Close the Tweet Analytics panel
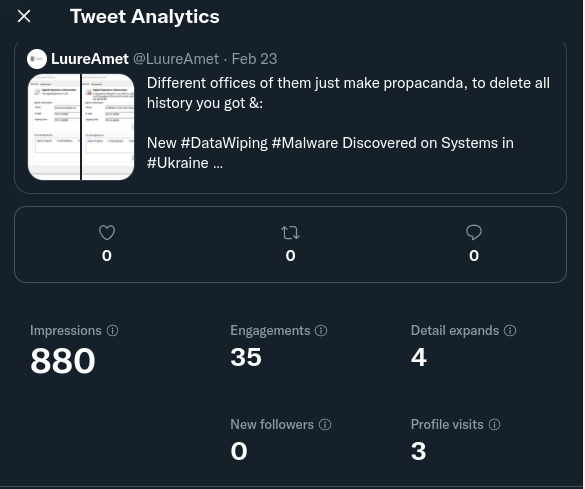 (24, 16)
